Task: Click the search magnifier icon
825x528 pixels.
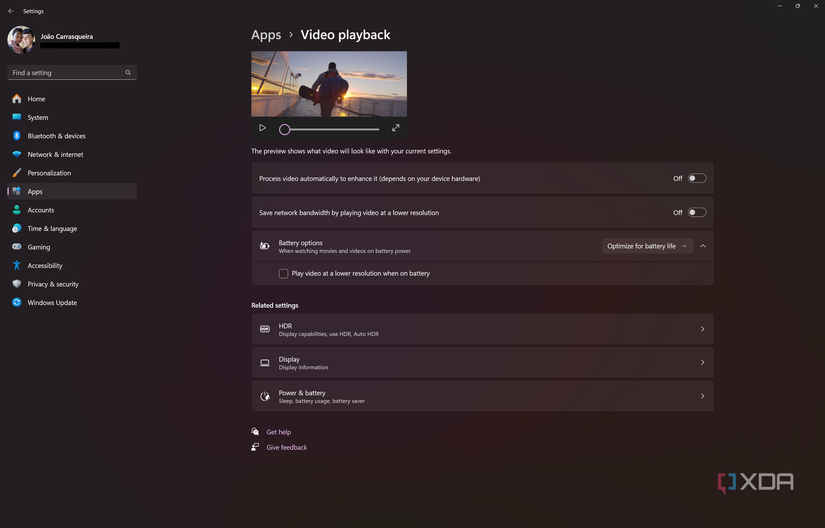Action: click(x=128, y=73)
